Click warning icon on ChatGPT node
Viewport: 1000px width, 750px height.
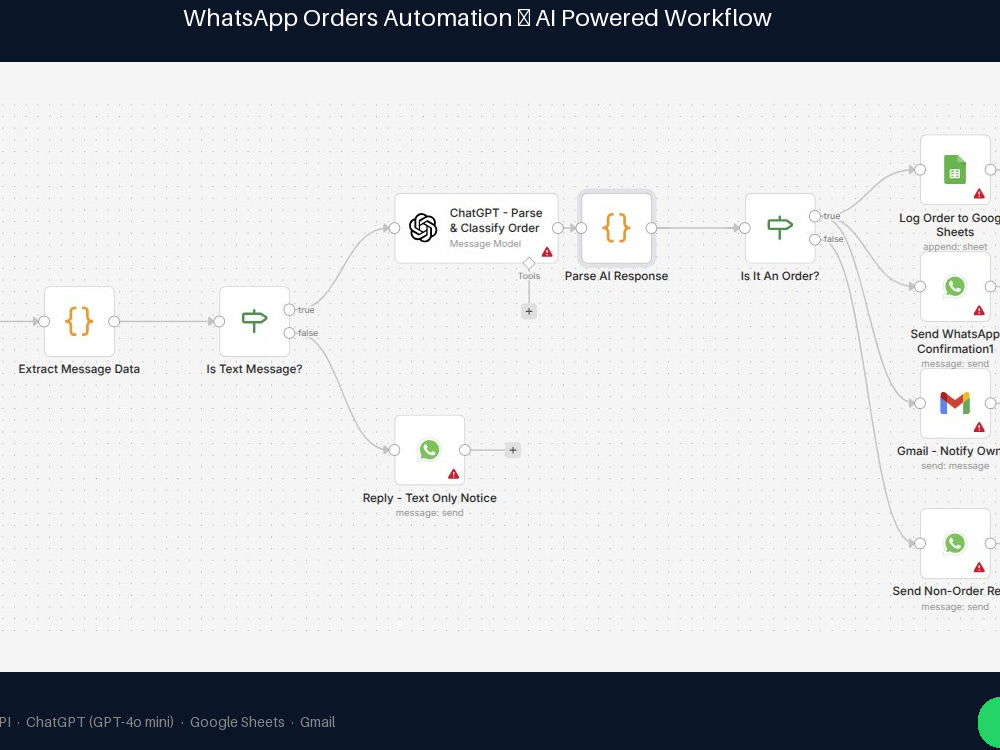pyautogui.click(x=547, y=252)
